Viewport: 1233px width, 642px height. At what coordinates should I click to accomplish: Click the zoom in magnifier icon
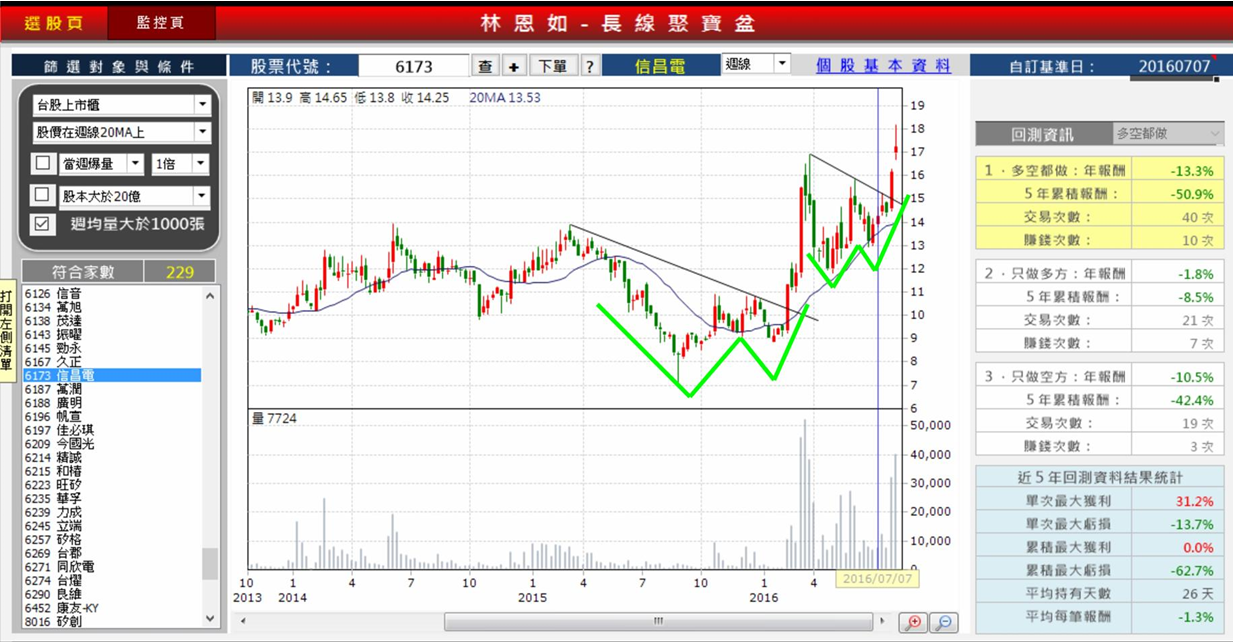(x=912, y=623)
